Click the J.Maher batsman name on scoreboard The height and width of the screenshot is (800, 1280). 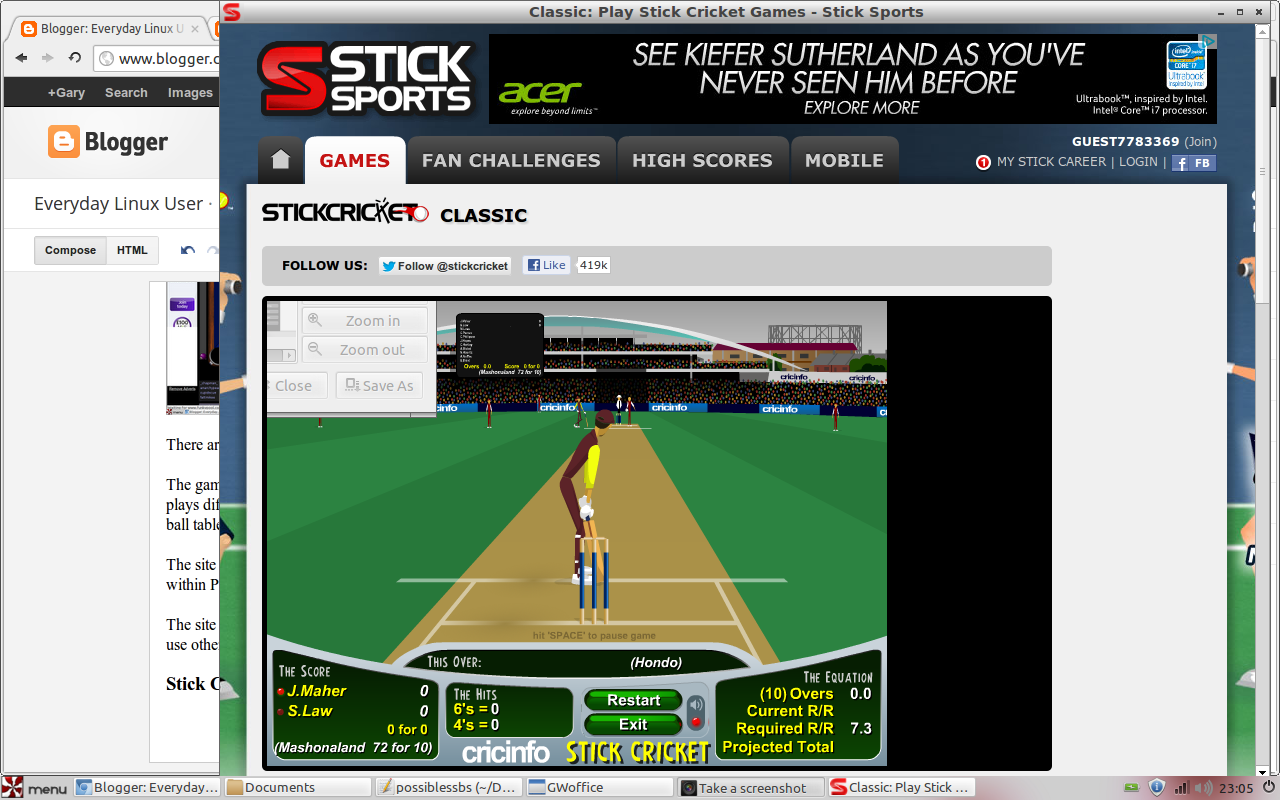tap(317, 691)
